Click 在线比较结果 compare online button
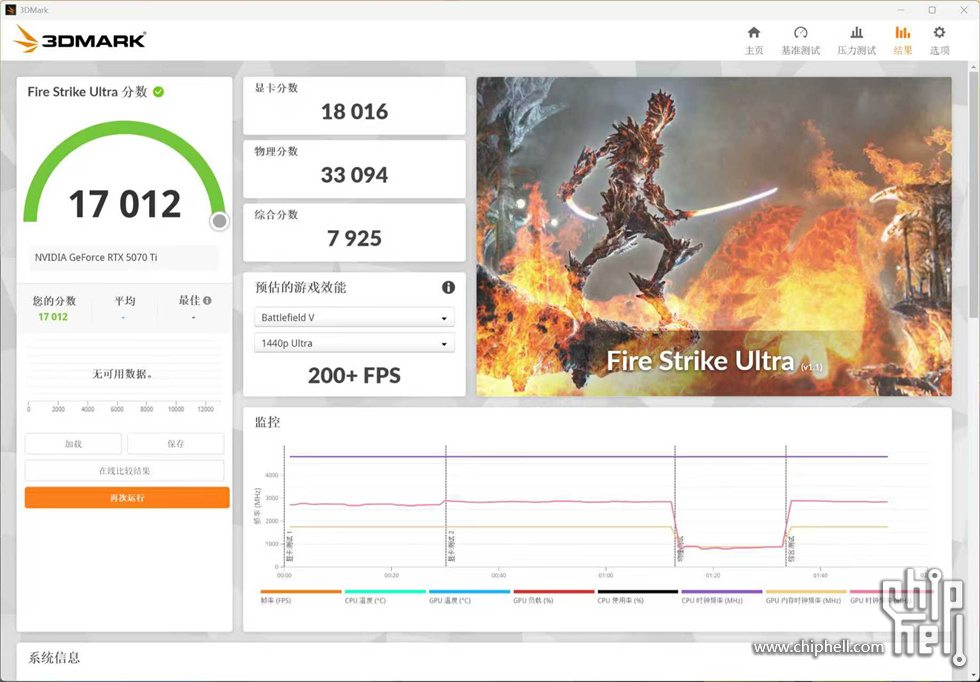This screenshot has height=682, width=980. (124, 471)
